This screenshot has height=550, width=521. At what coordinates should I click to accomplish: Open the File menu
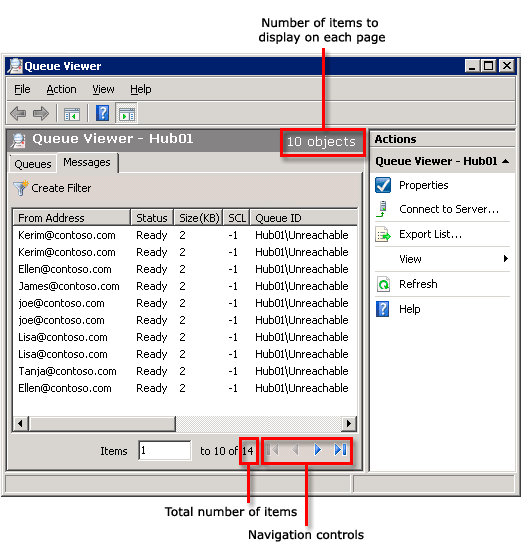coord(22,89)
